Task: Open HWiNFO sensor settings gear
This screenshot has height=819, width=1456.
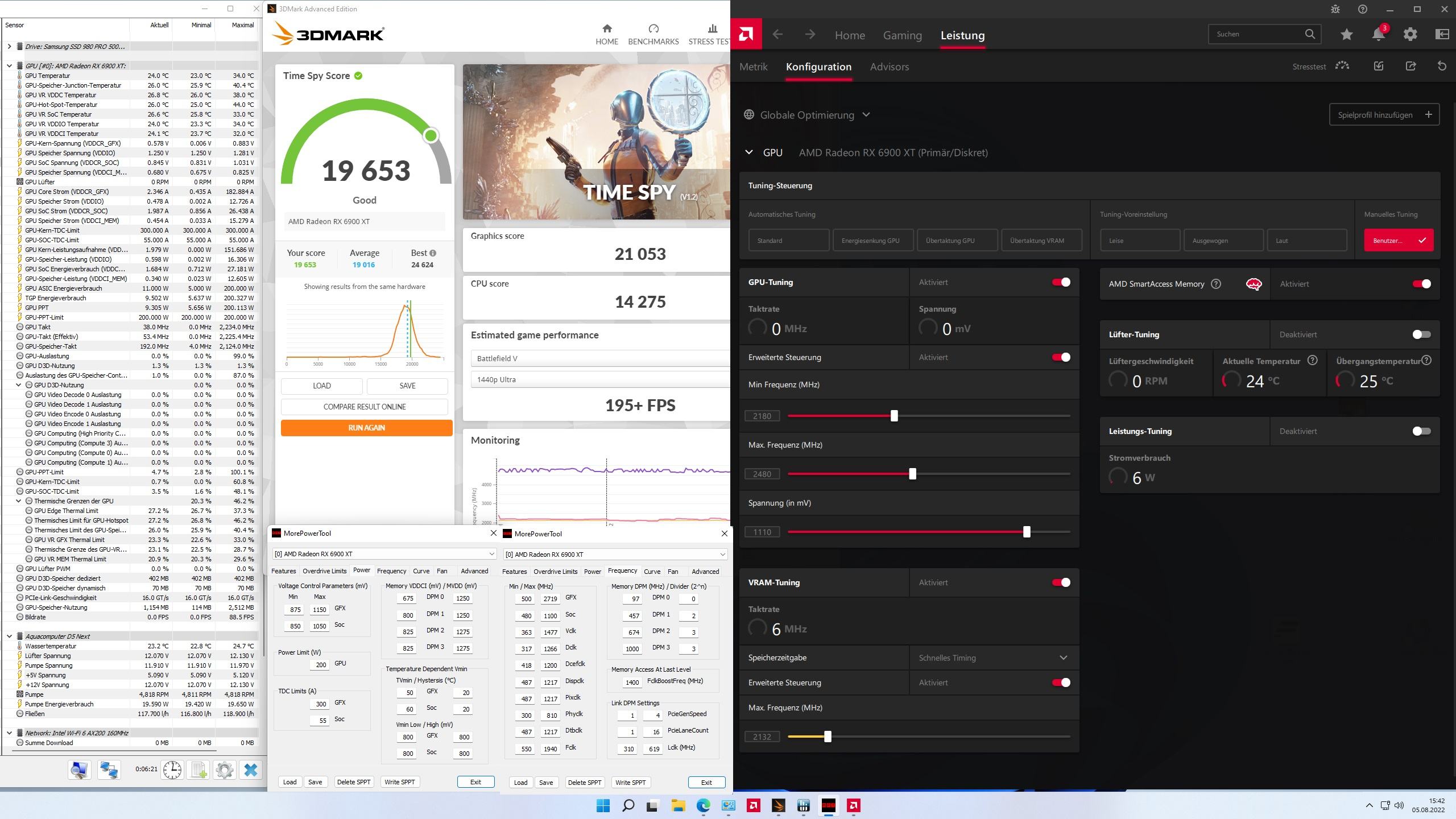Action: coord(225,770)
